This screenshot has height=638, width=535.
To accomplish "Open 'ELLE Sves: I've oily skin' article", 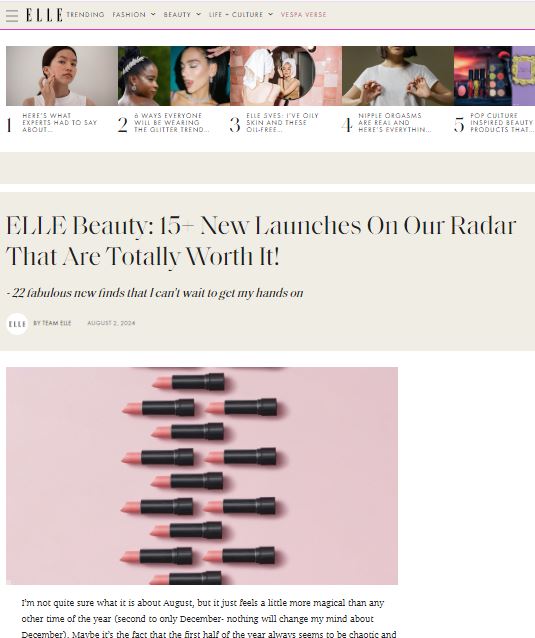I will coord(282,122).
